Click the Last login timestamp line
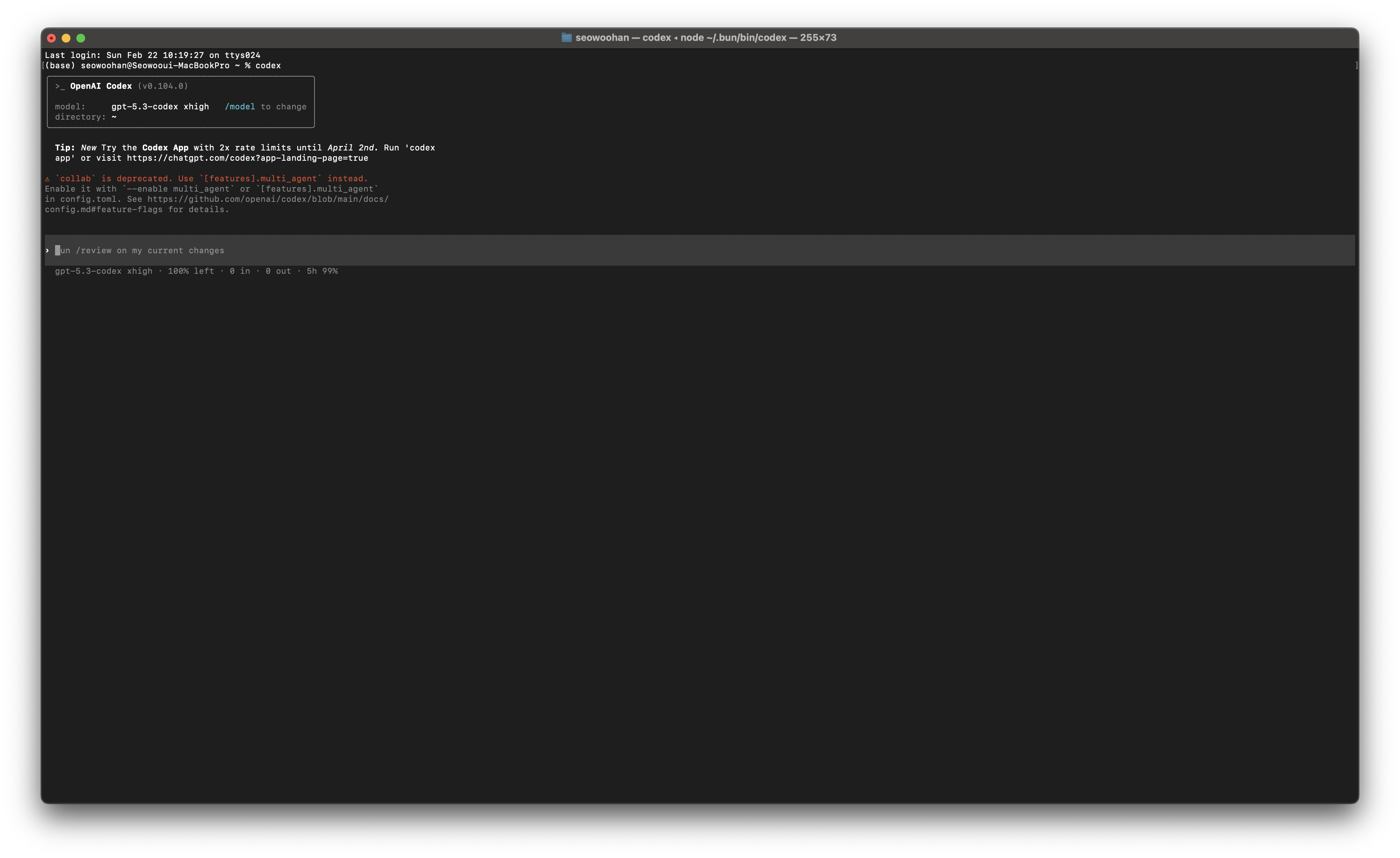This screenshot has height=858, width=1400. (x=152, y=55)
